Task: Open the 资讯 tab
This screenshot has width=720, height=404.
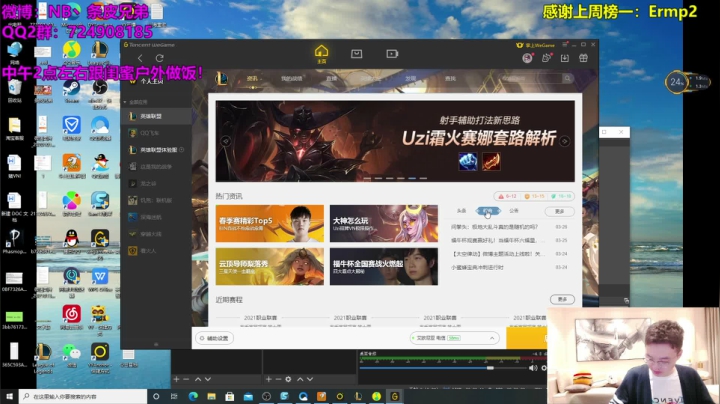Action: [x=252, y=79]
